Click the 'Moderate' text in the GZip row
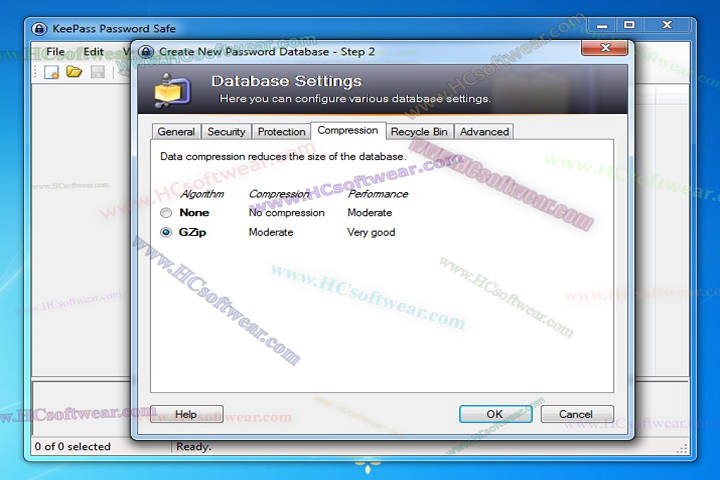This screenshot has width=720, height=480. (271, 232)
